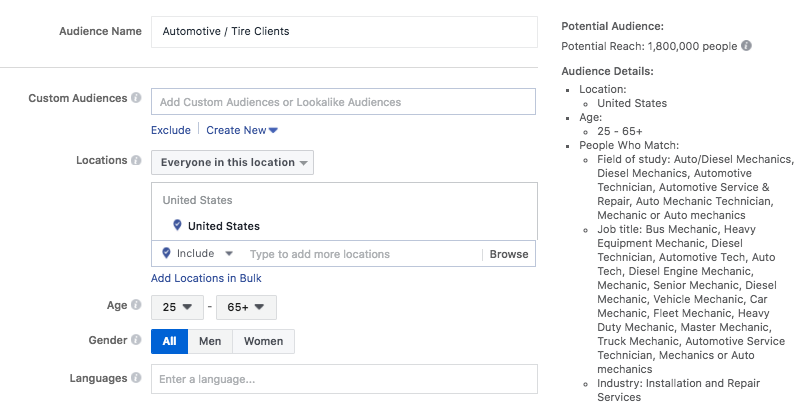Click the gray United States header
Screen dimensions: 802x418
click(x=197, y=200)
